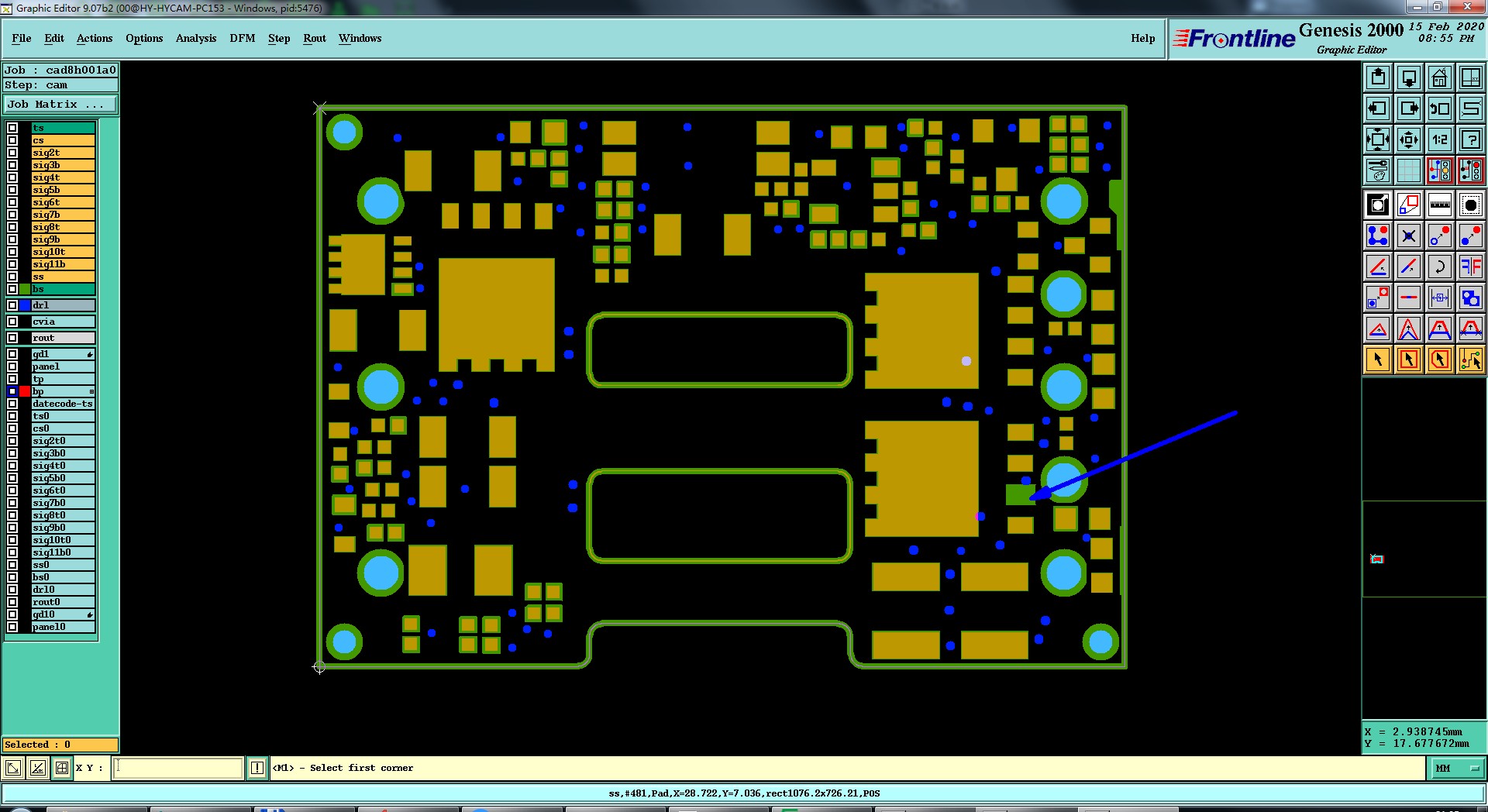This screenshot has width=1488, height=812.
Task: Select the datecode-ts layer name
Action: [x=63, y=404]
